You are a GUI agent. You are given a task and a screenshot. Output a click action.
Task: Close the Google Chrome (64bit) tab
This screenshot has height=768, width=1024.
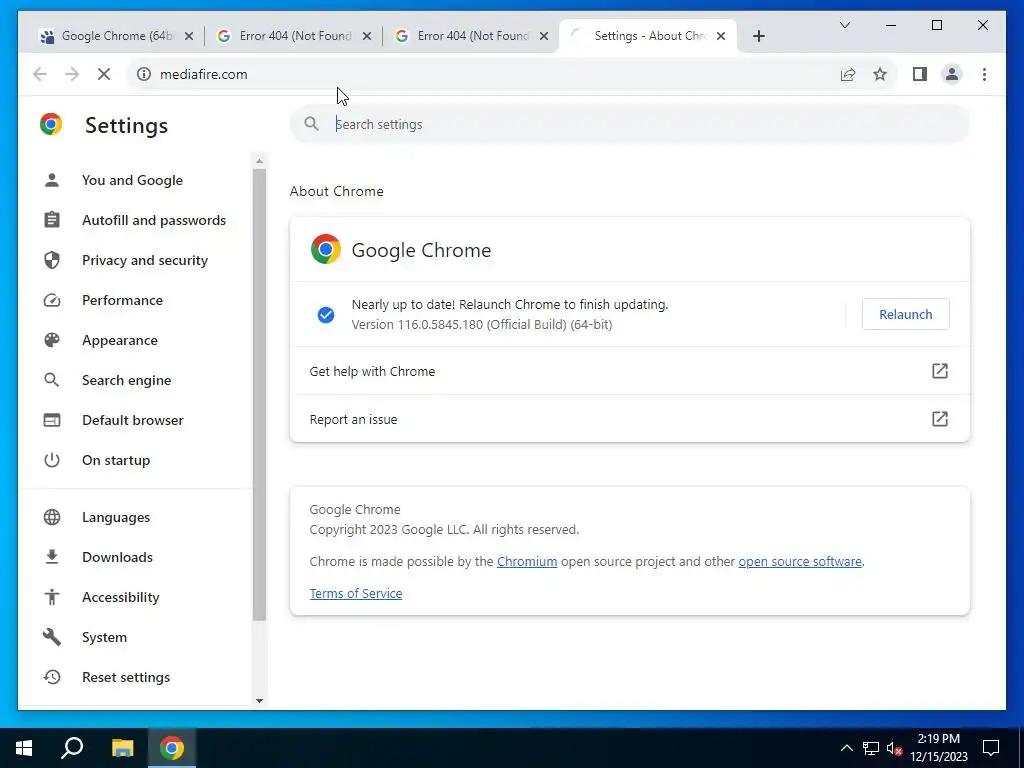(189, 36)
